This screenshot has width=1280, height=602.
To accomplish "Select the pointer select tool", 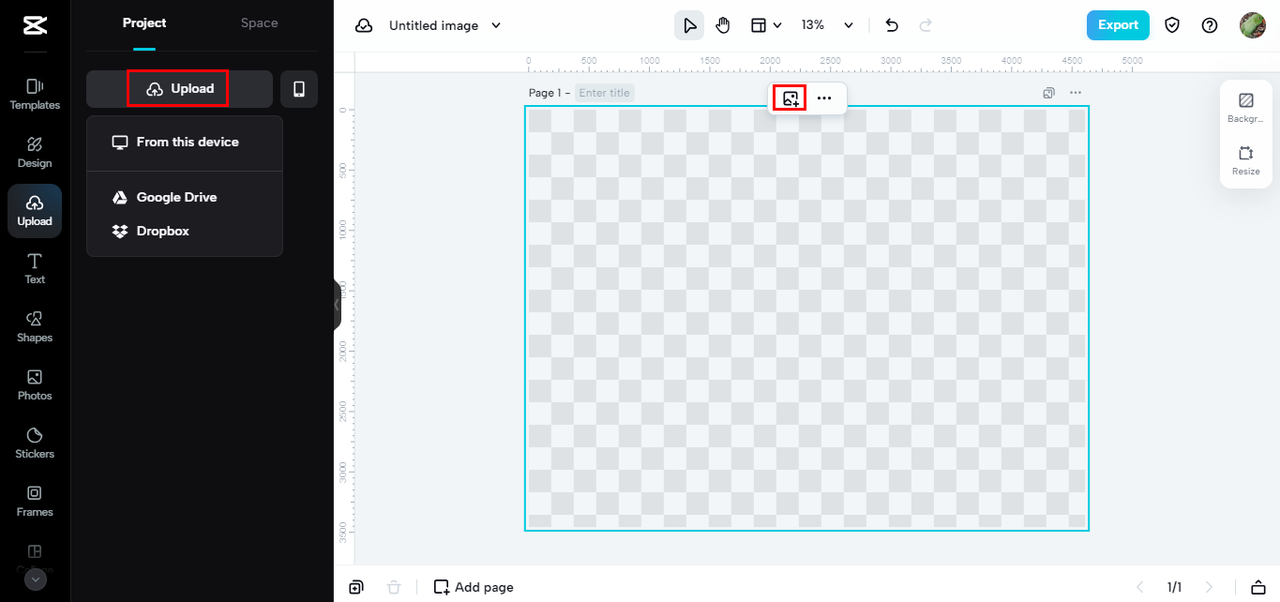I will click(x=689, y=25).
